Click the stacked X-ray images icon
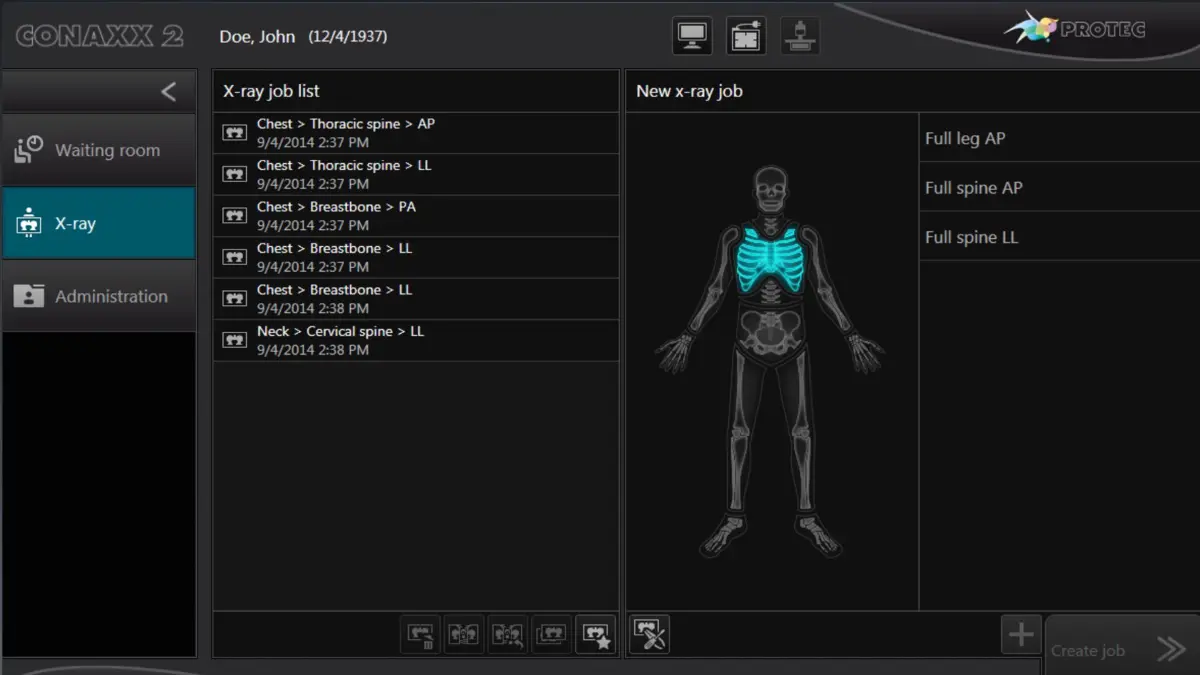This screenshot has width=1200, height=675. (x=552, y=634)
